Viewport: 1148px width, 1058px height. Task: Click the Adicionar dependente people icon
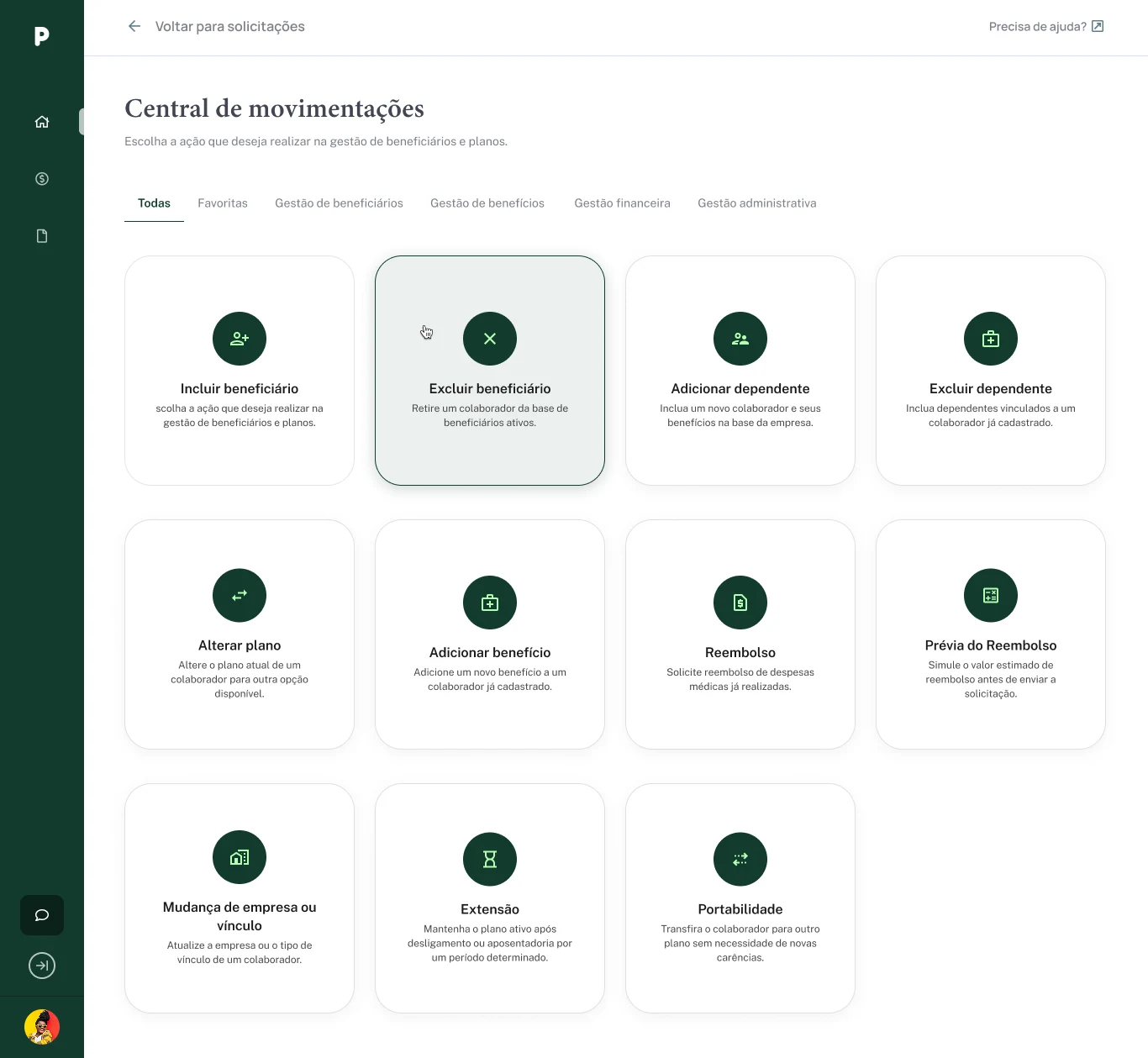coord(740,339)
